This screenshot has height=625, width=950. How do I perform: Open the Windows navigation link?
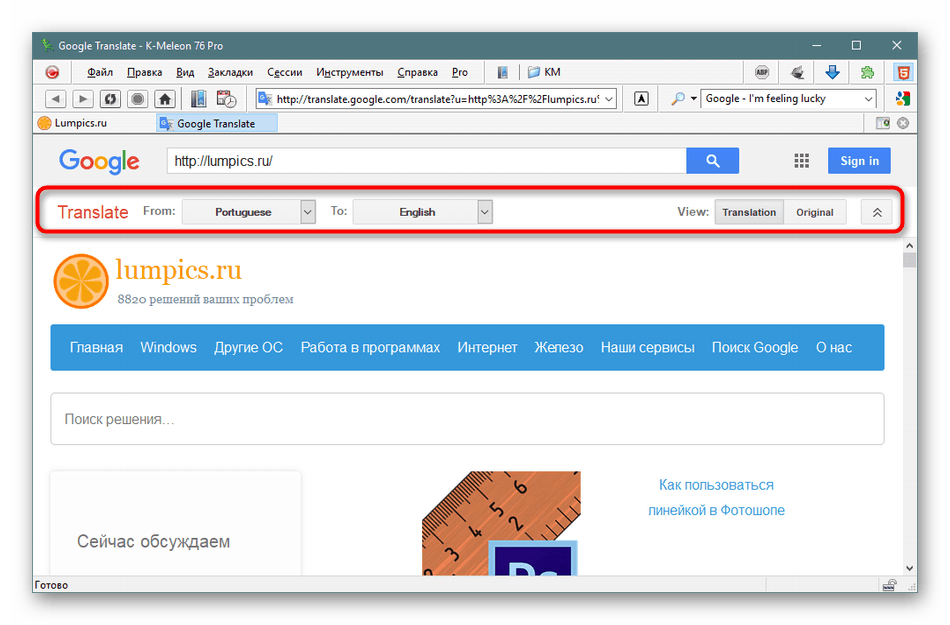pyautogui.click(x=168, y=348)
